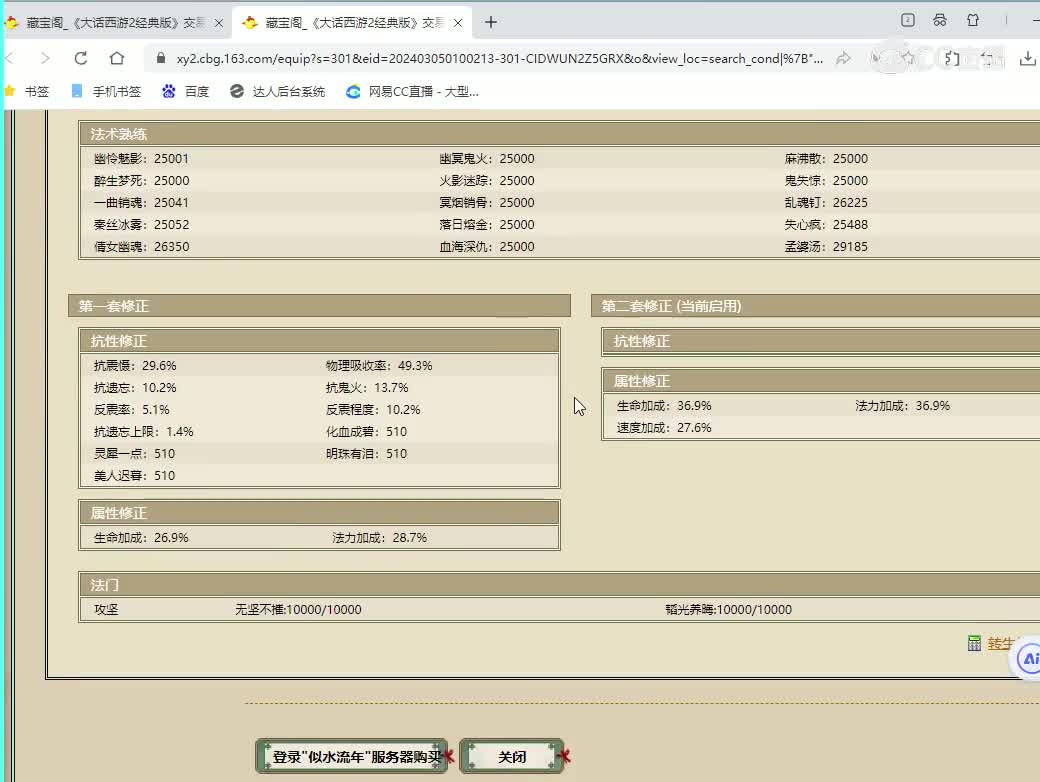Click the browser forward arrow
The width and height of the screenshot is (1040, 782).
click(x=45, y=58)
